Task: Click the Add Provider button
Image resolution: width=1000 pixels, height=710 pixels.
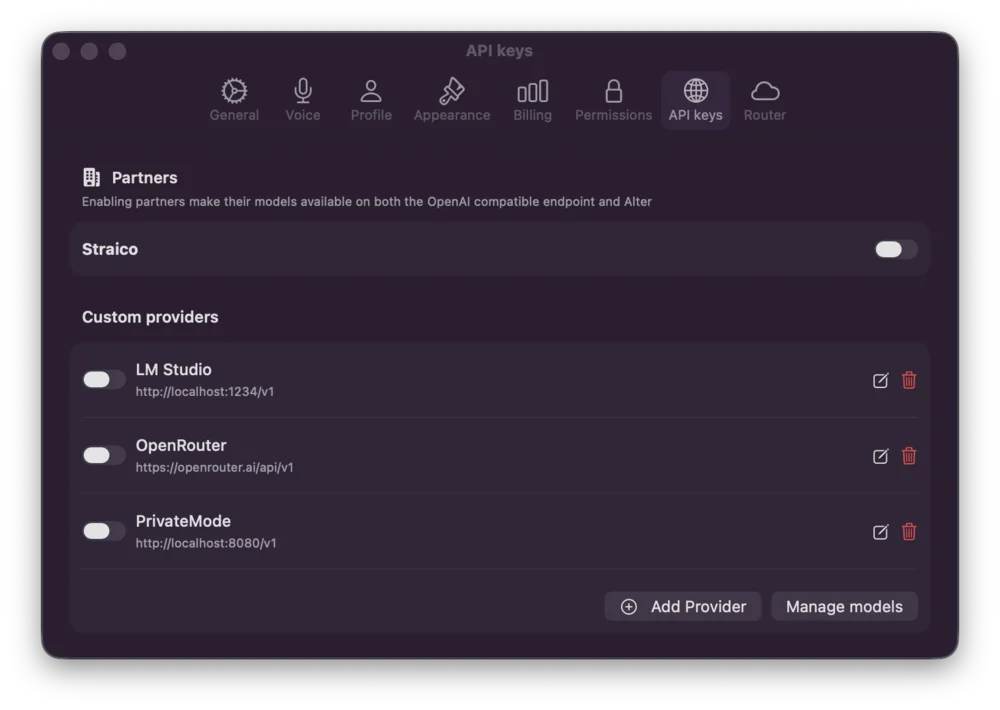Action: click(x=682, y=606)
